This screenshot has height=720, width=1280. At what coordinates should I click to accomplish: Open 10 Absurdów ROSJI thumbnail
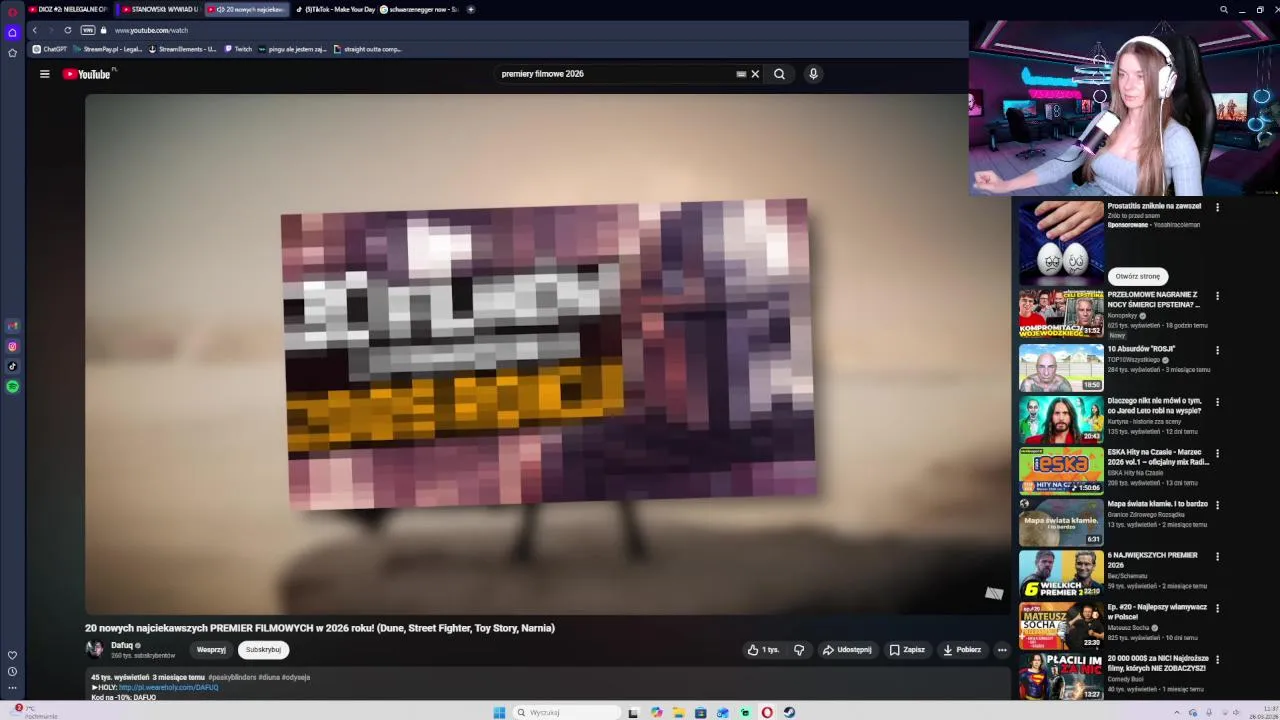[1061, 368]
